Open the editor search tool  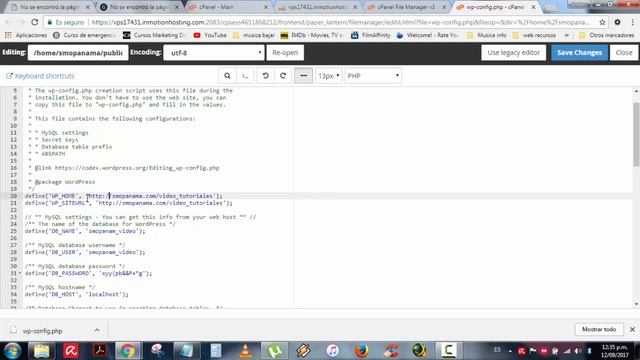[227, 76]
